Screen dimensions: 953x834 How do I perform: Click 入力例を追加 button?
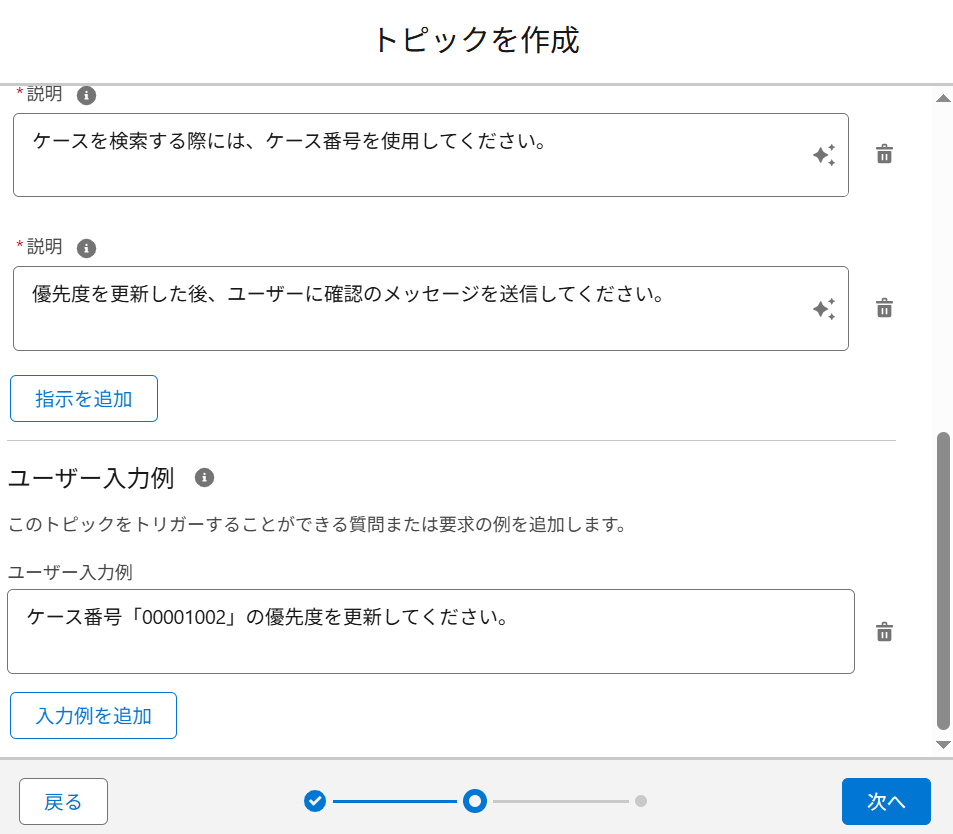tap(94, 715)
